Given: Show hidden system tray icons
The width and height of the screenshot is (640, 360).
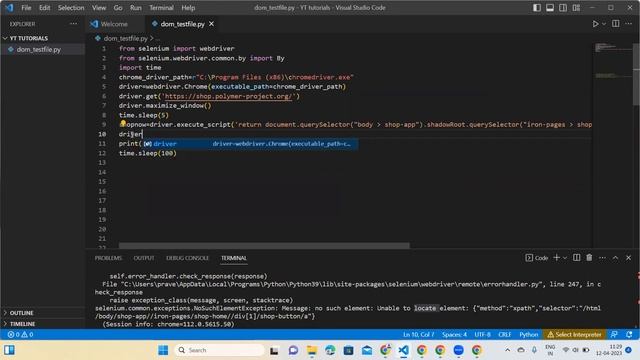Looking at the screenshot, I should click(507, 350).
